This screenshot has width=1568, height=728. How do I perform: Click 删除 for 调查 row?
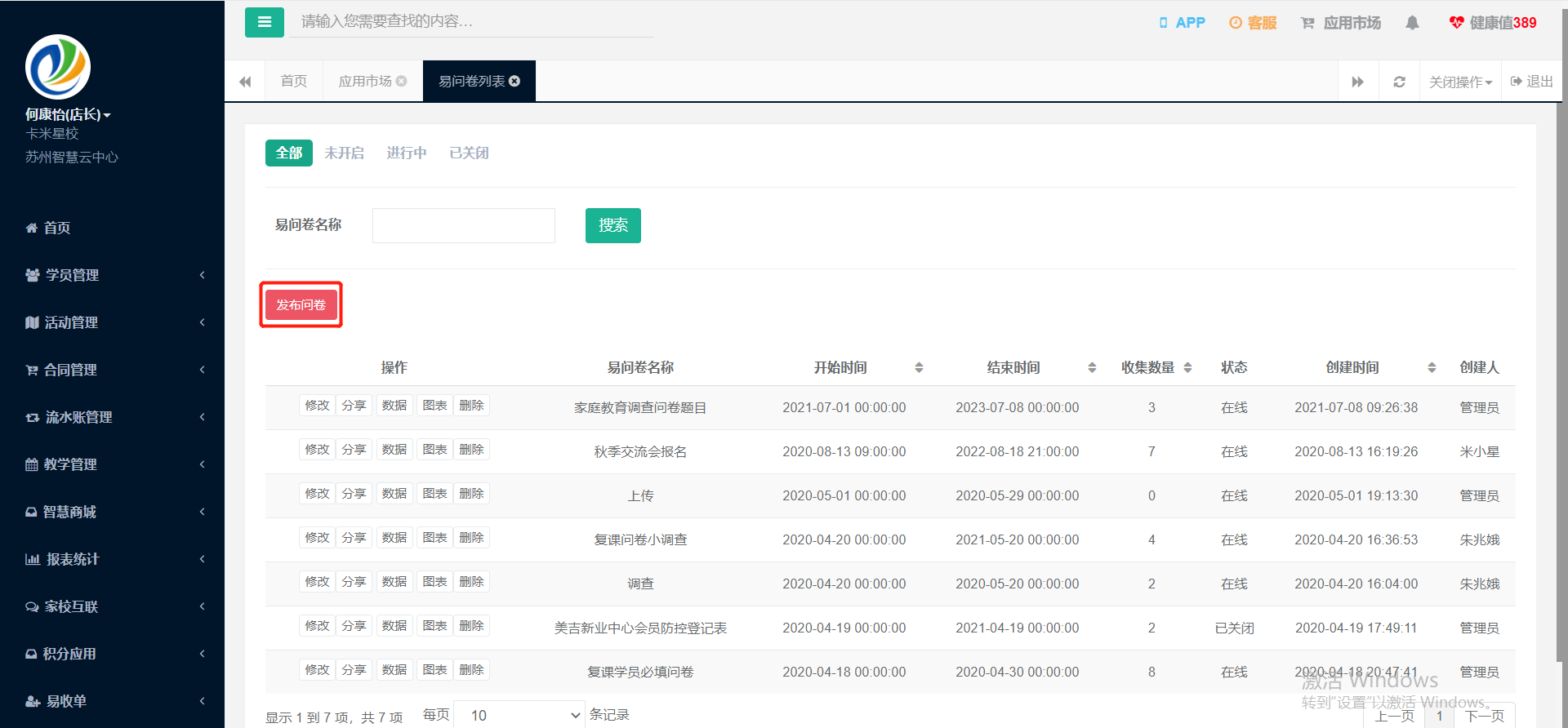(x=471, y=582)
